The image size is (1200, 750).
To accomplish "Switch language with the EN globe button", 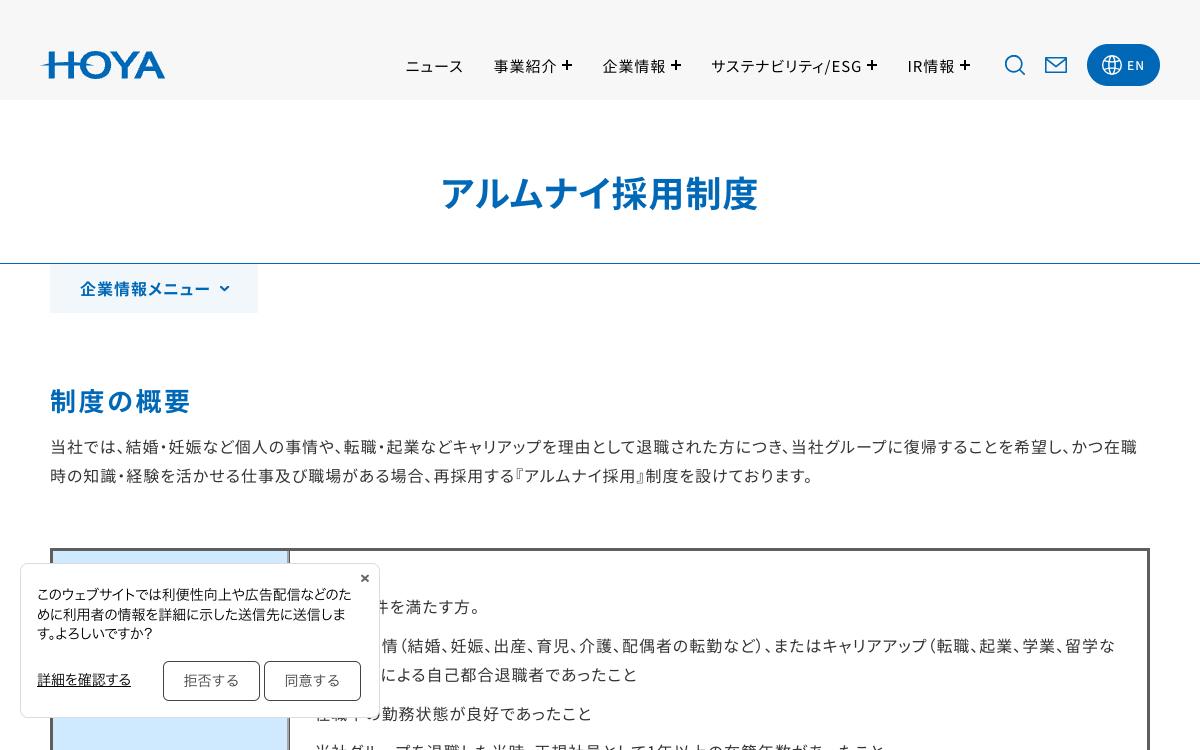I will pyautogui.click(x=1123, y=65).
